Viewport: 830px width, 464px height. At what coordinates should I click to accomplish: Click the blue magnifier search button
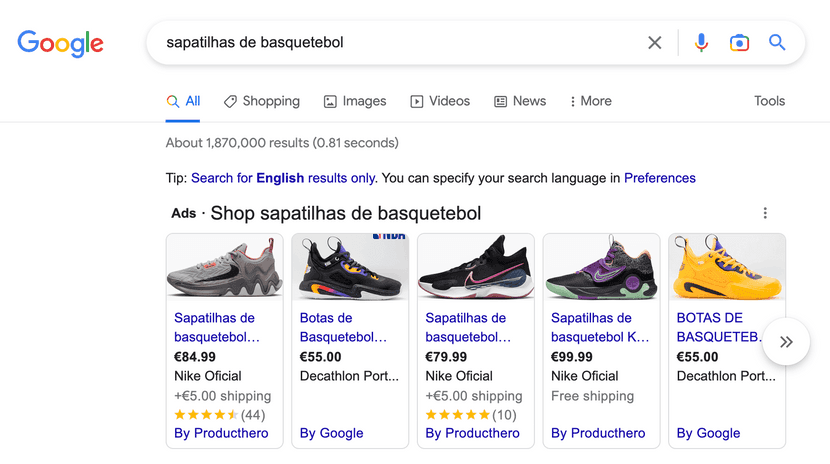777,43
